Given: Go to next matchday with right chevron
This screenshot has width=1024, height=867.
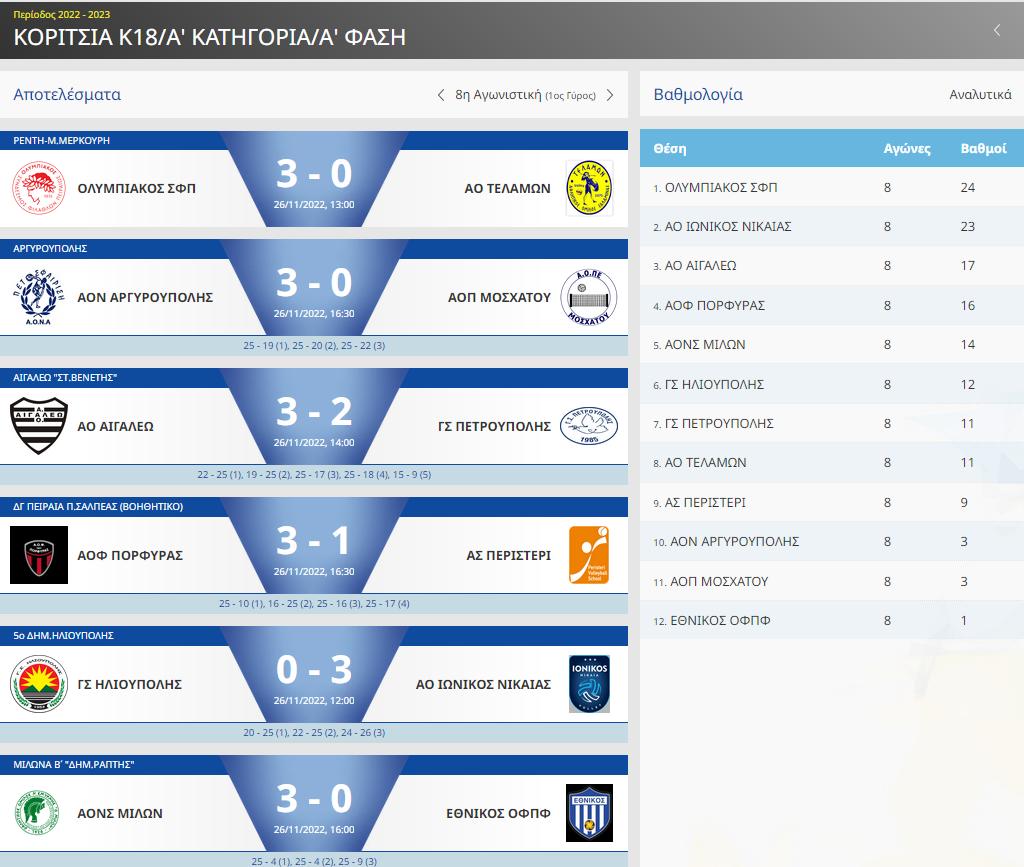Looking at the screenshot, I should [610, 95].
